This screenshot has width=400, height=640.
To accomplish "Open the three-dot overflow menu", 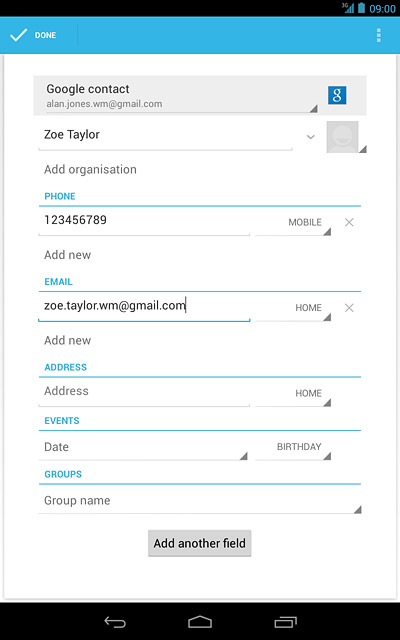I will (x=379, y=35).
